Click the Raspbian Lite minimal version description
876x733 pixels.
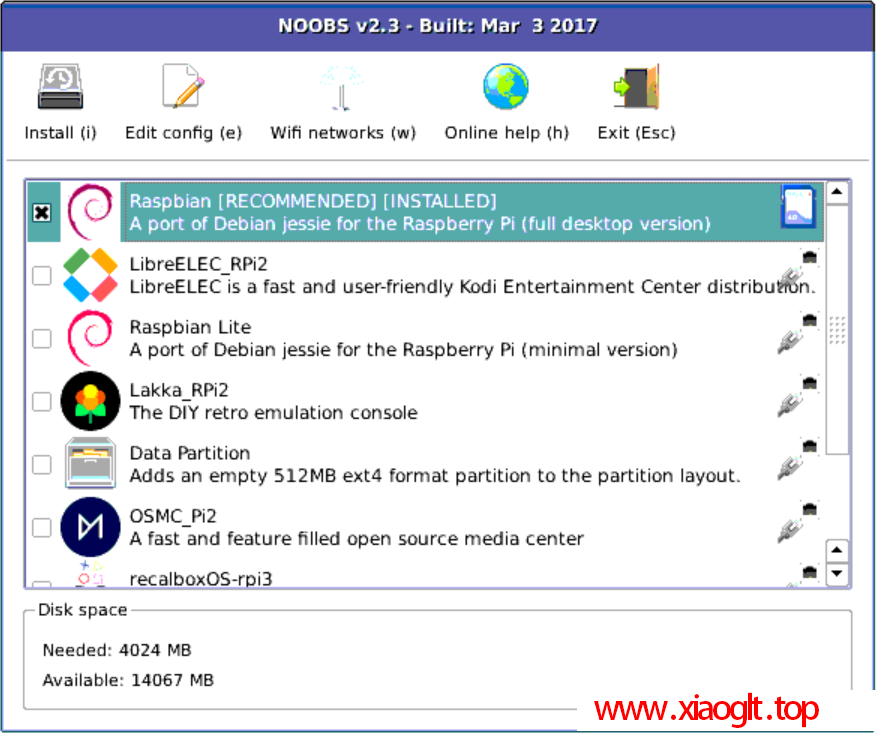coord(403,350)
